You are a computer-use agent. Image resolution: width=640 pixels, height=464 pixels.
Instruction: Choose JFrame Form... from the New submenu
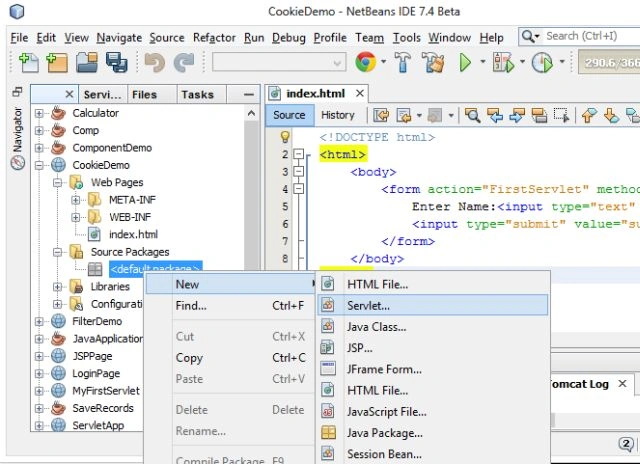432,369
